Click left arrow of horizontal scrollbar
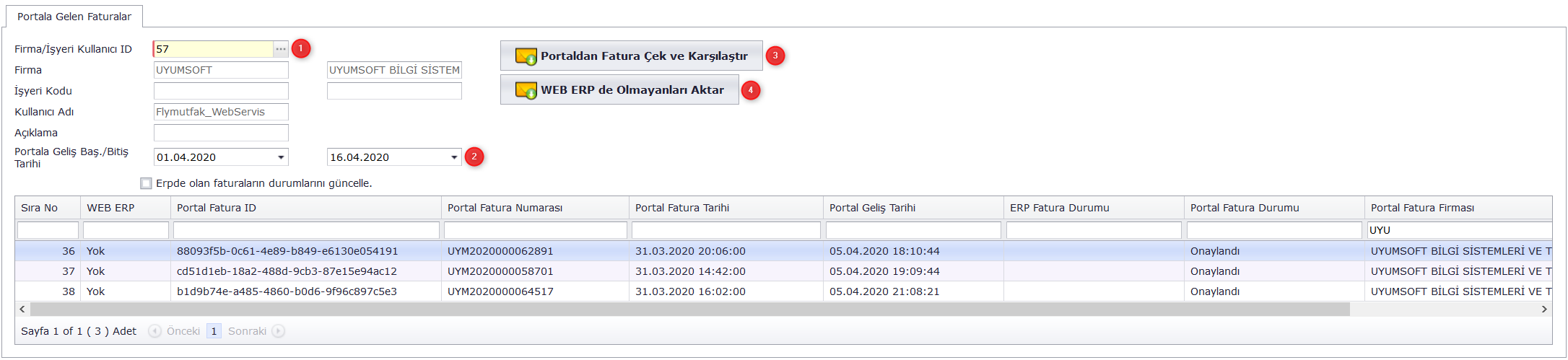The width and height of the screenshot is (1568, 360). pos(22,309)
